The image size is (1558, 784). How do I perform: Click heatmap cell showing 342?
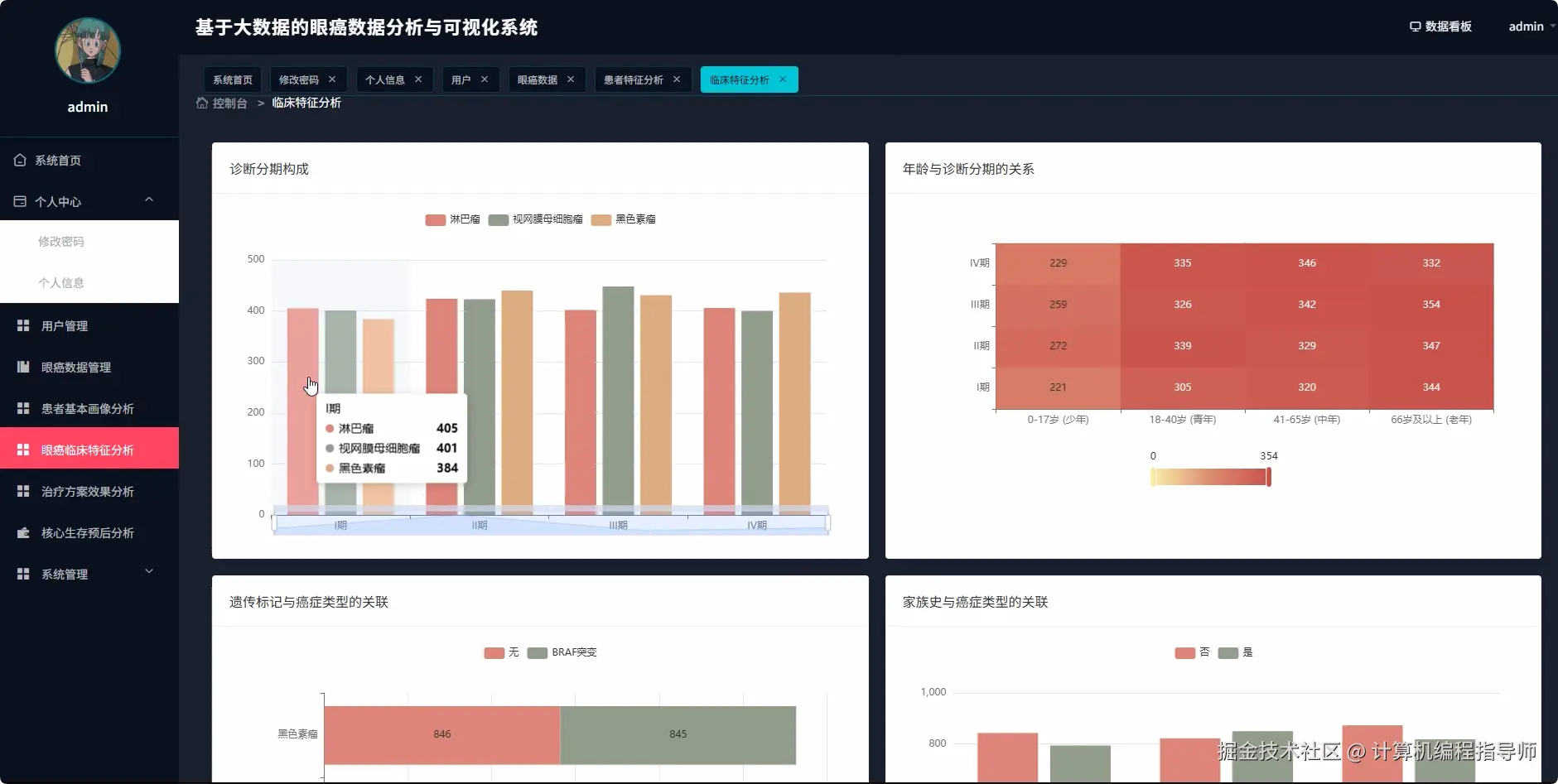point(1307,305)
